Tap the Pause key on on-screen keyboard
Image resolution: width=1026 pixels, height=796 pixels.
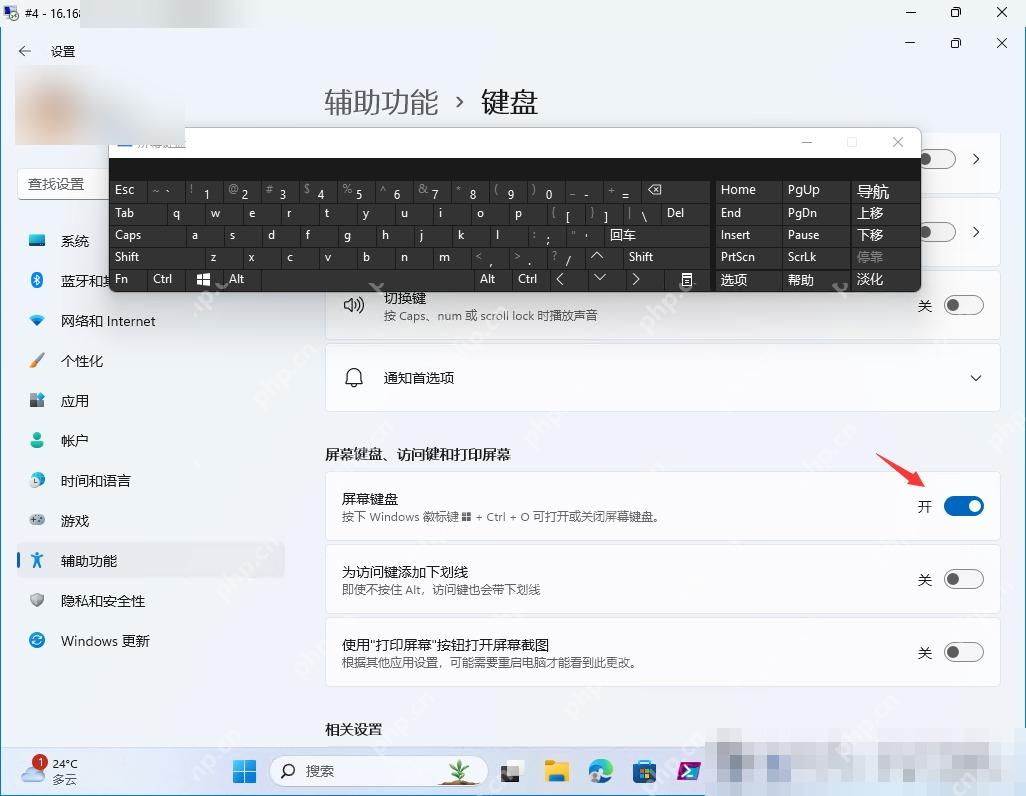pos(815,235)
